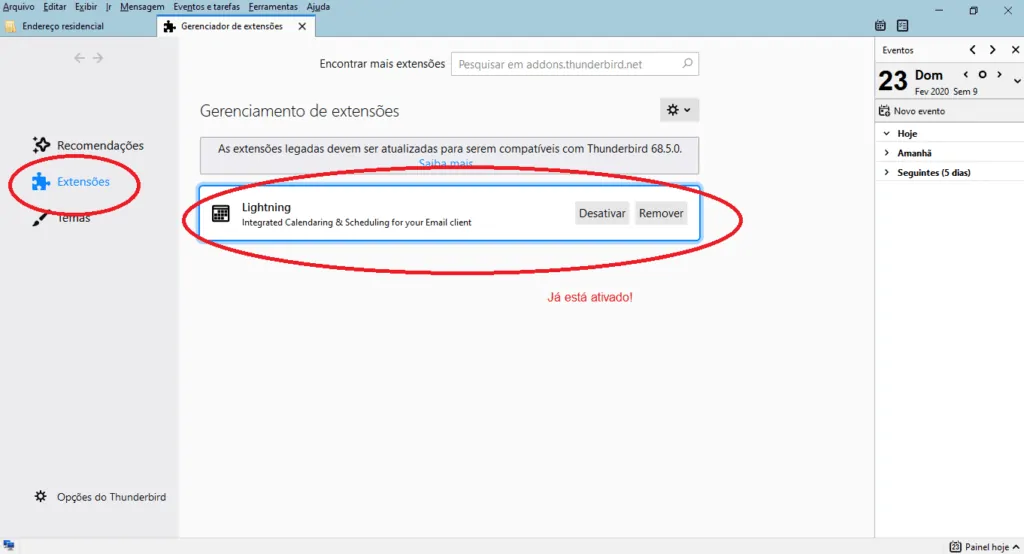Open the tasks tab icon
The height and width of the screenshot is (554, 1024).
(x=903, y=25)
